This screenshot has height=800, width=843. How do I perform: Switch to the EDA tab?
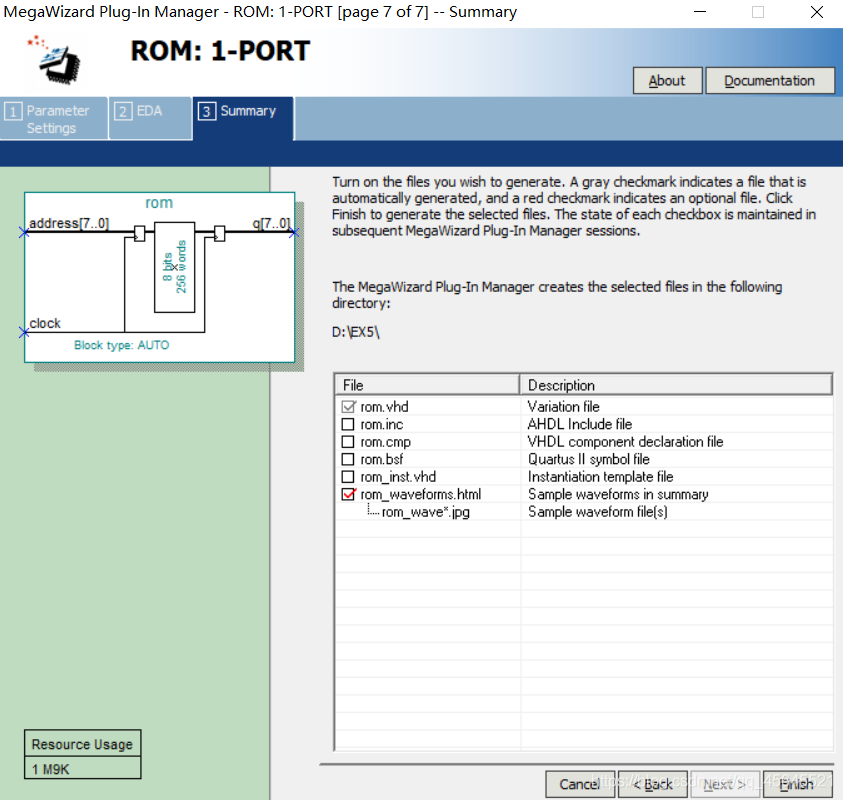[x=150, y=119]
